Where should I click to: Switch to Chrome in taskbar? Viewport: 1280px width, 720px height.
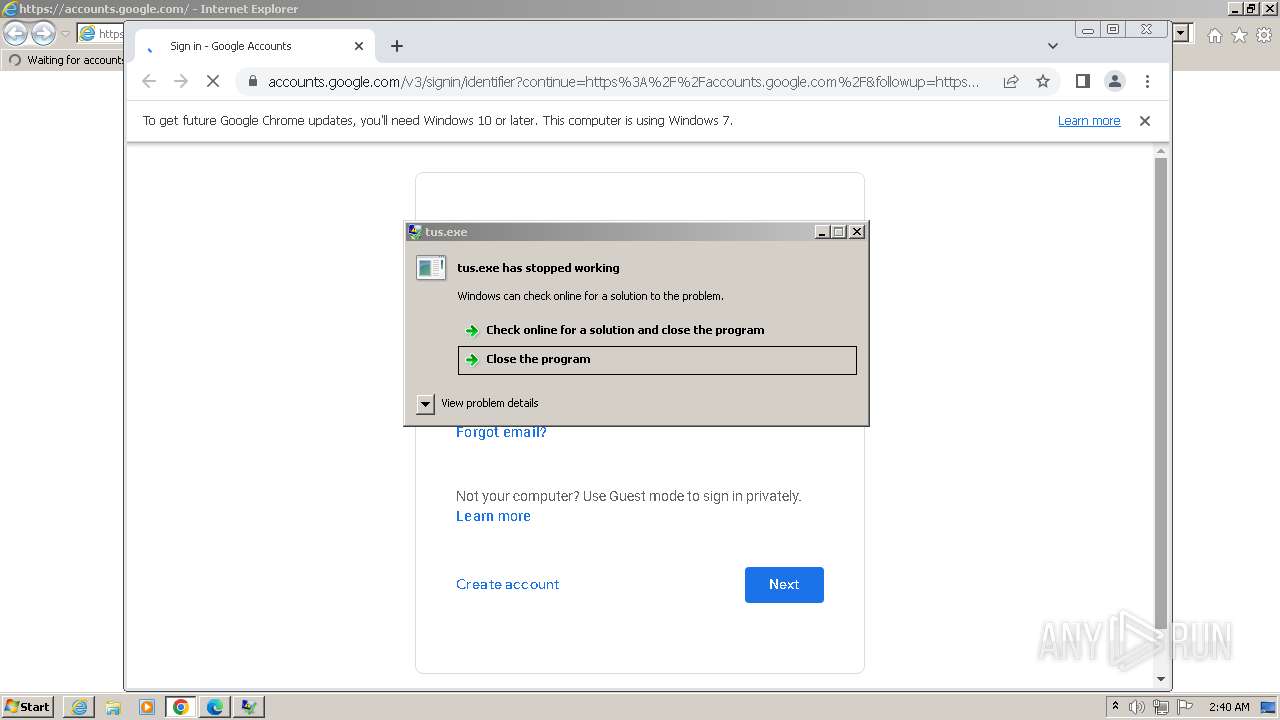pos(181,707)
